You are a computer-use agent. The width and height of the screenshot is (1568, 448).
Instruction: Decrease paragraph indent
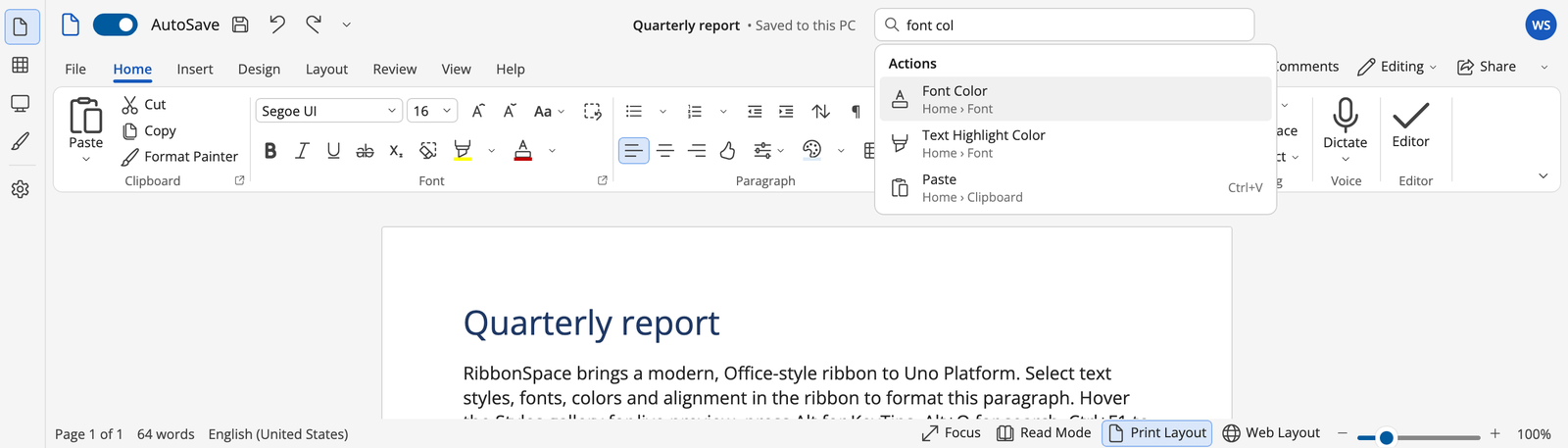[x=755, y=111]
